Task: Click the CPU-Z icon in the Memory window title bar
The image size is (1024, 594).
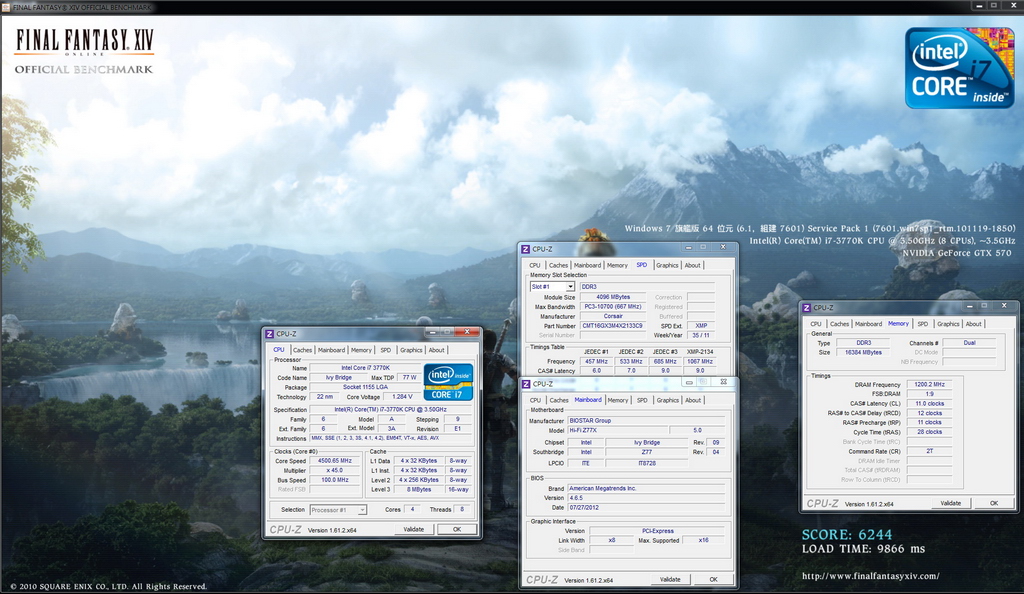Action: [x=807, y=307]
